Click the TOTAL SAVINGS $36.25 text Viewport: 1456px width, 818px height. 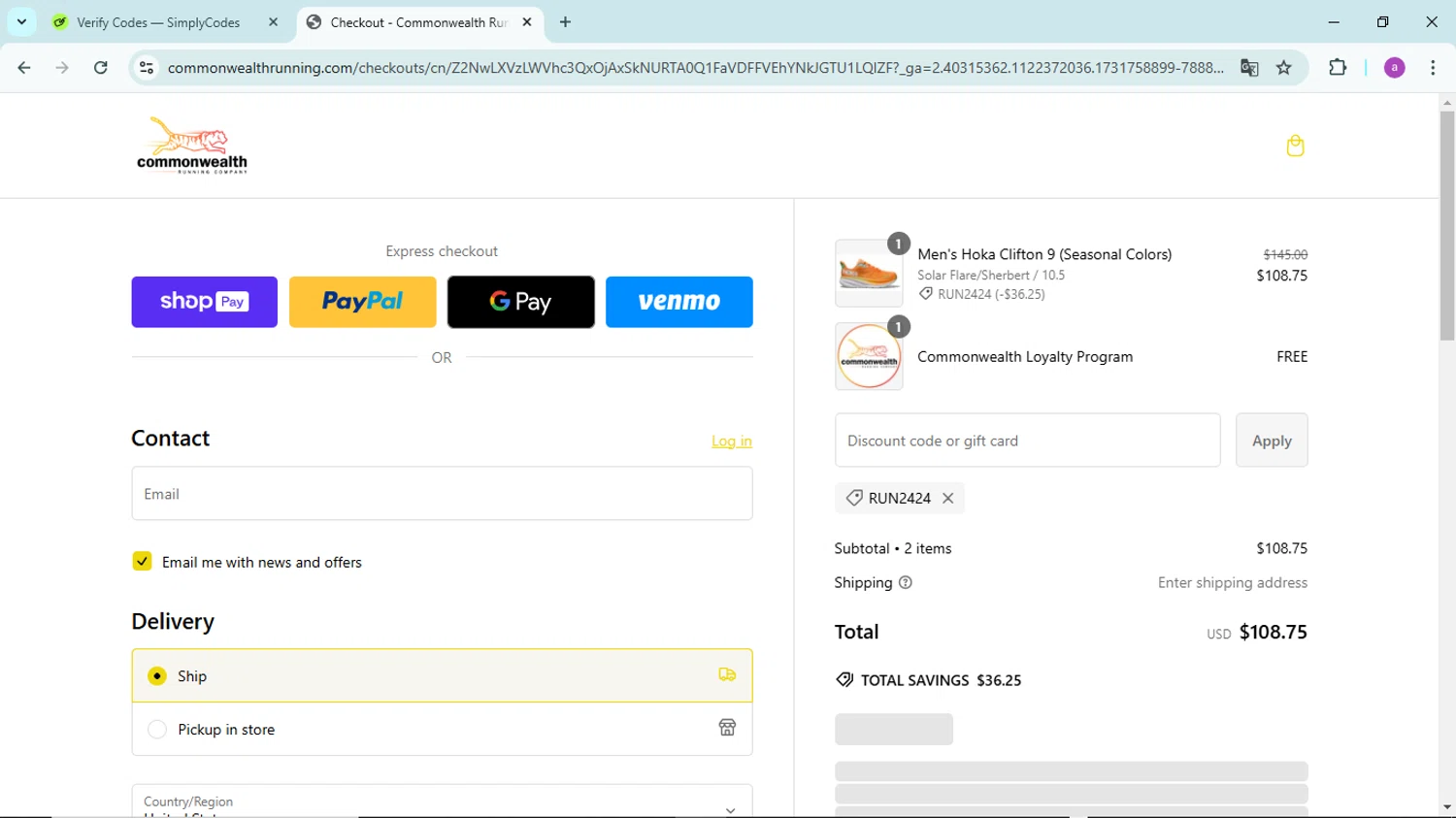(x=942, y=680)
